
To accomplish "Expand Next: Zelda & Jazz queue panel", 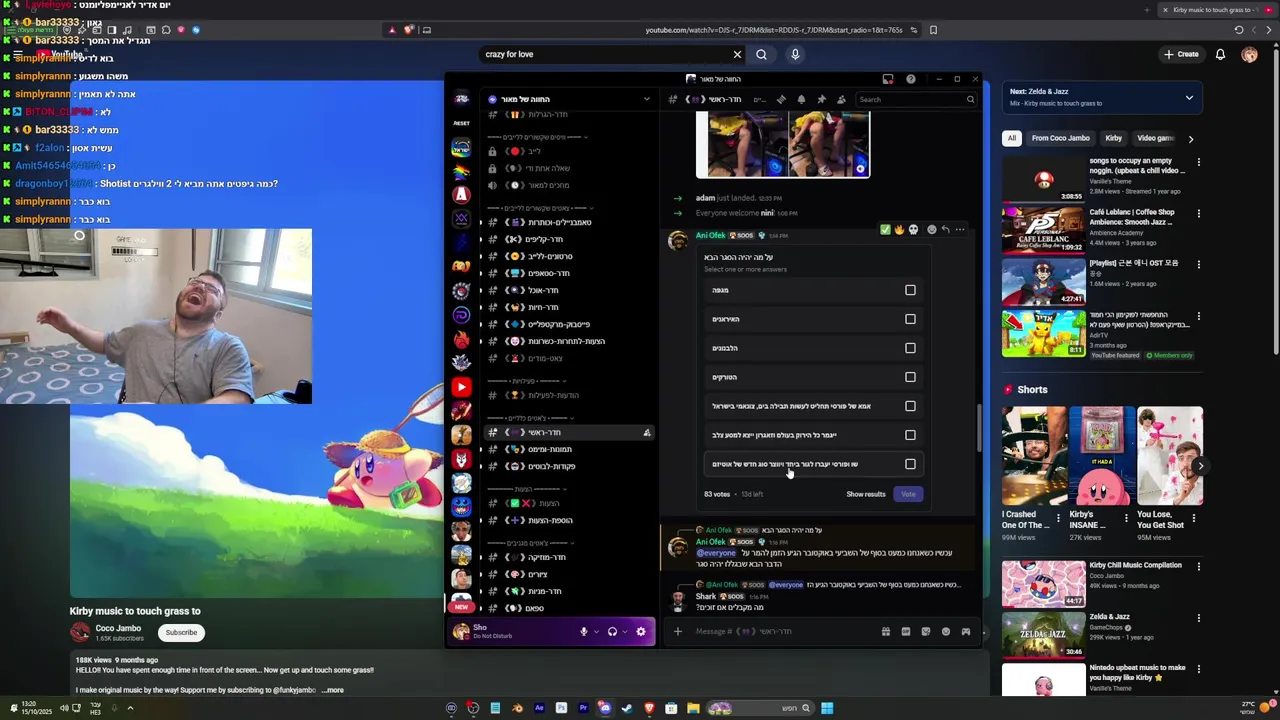I will [x=1189, y=97].
